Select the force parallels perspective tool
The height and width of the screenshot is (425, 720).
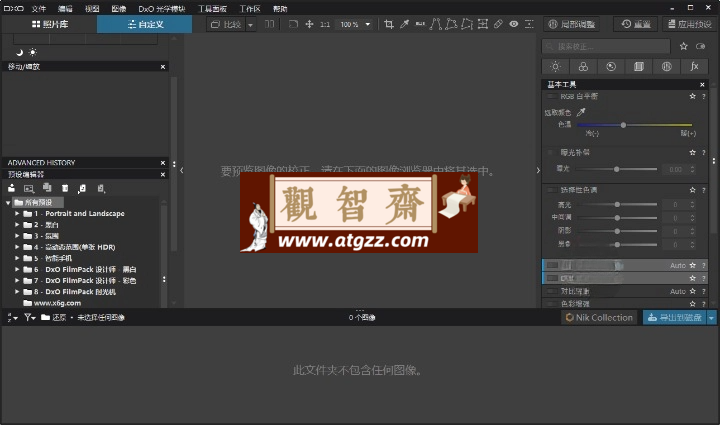436,24
